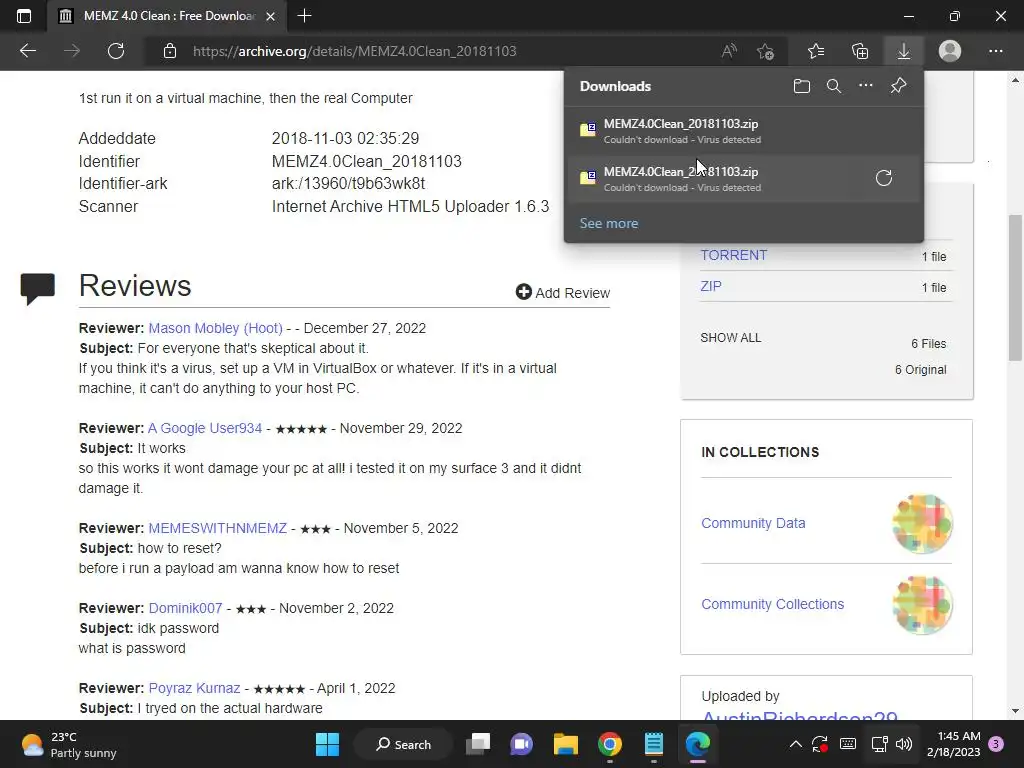Image resolution: width=1024 pixels, height=768 pixels.
Task: Open ZIP download option
Action: (711, 286)
